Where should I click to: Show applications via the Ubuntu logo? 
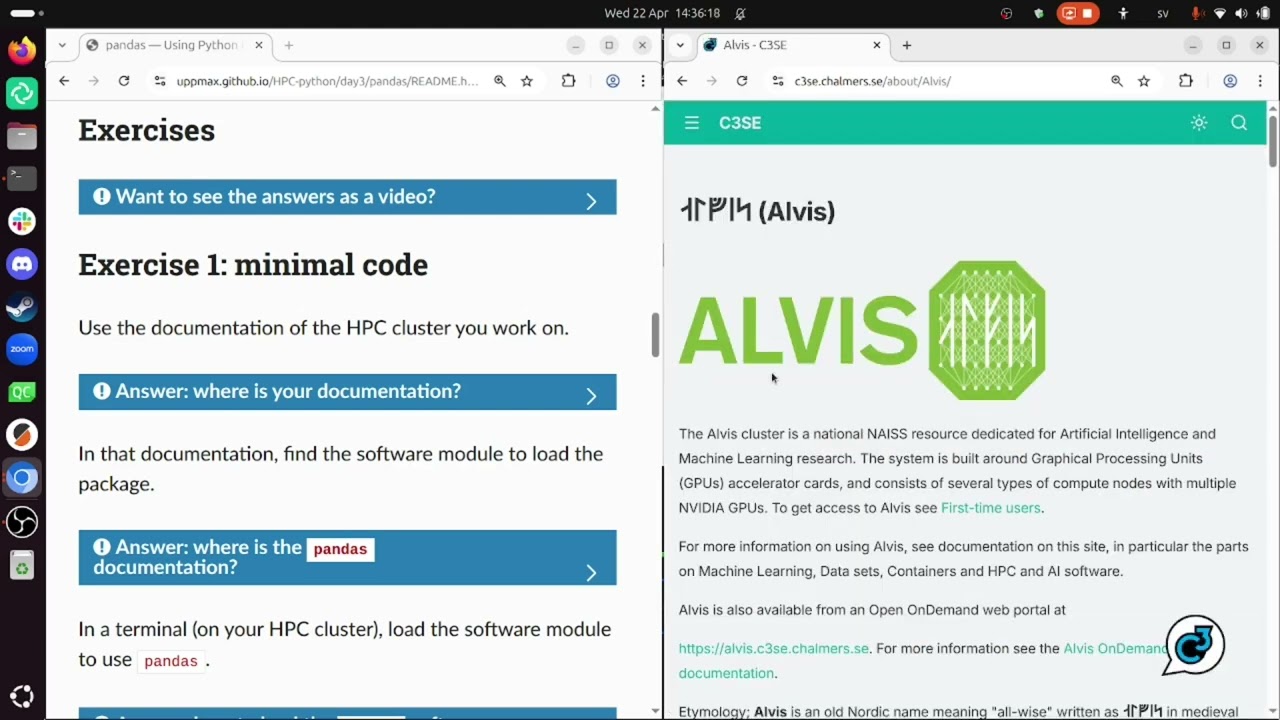click(22, 696)
